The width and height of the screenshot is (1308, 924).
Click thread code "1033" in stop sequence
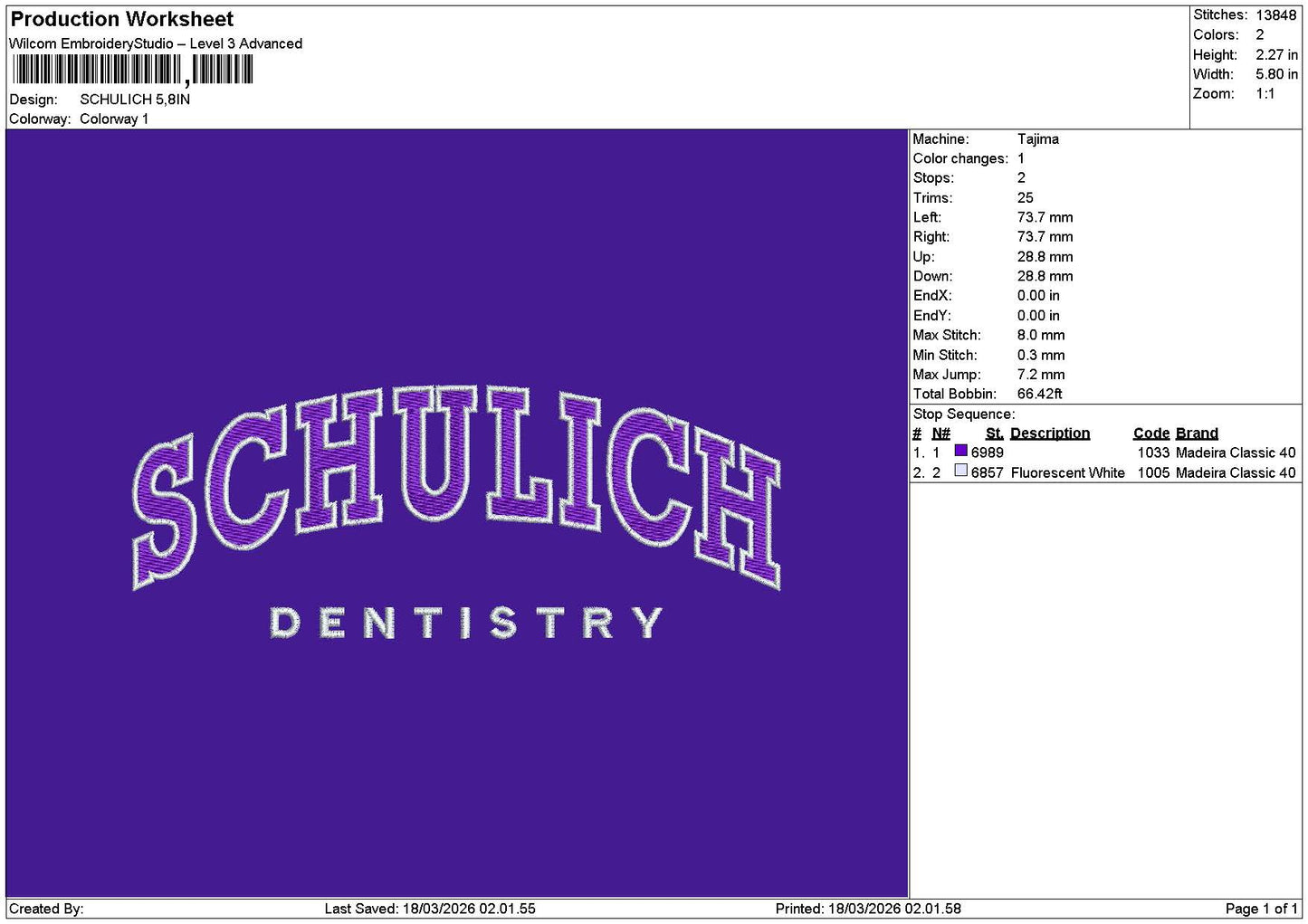click(1153, 452)
